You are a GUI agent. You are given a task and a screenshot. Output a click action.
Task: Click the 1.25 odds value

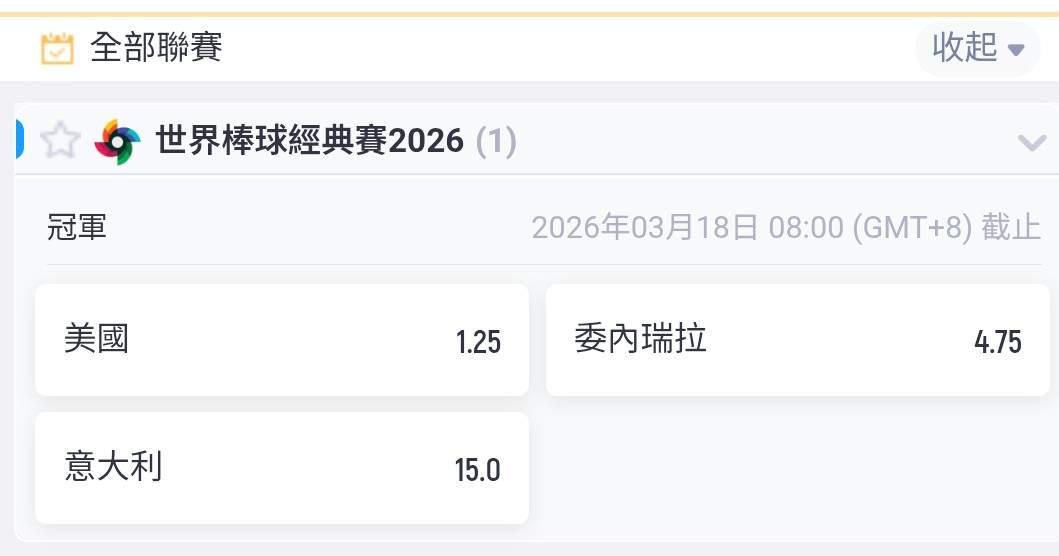click(478, 342)
